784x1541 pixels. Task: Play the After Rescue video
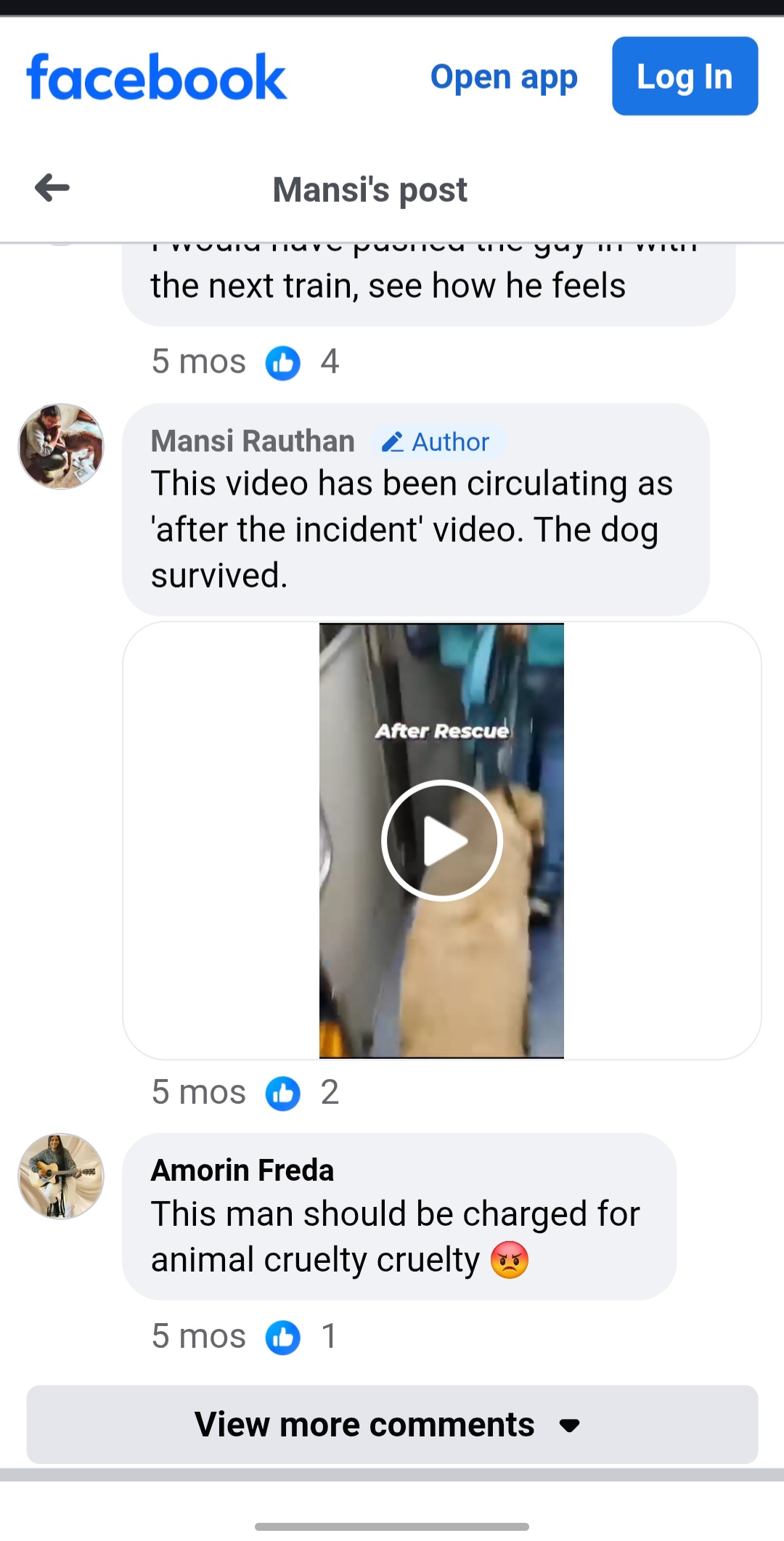[x=441, y=840]
